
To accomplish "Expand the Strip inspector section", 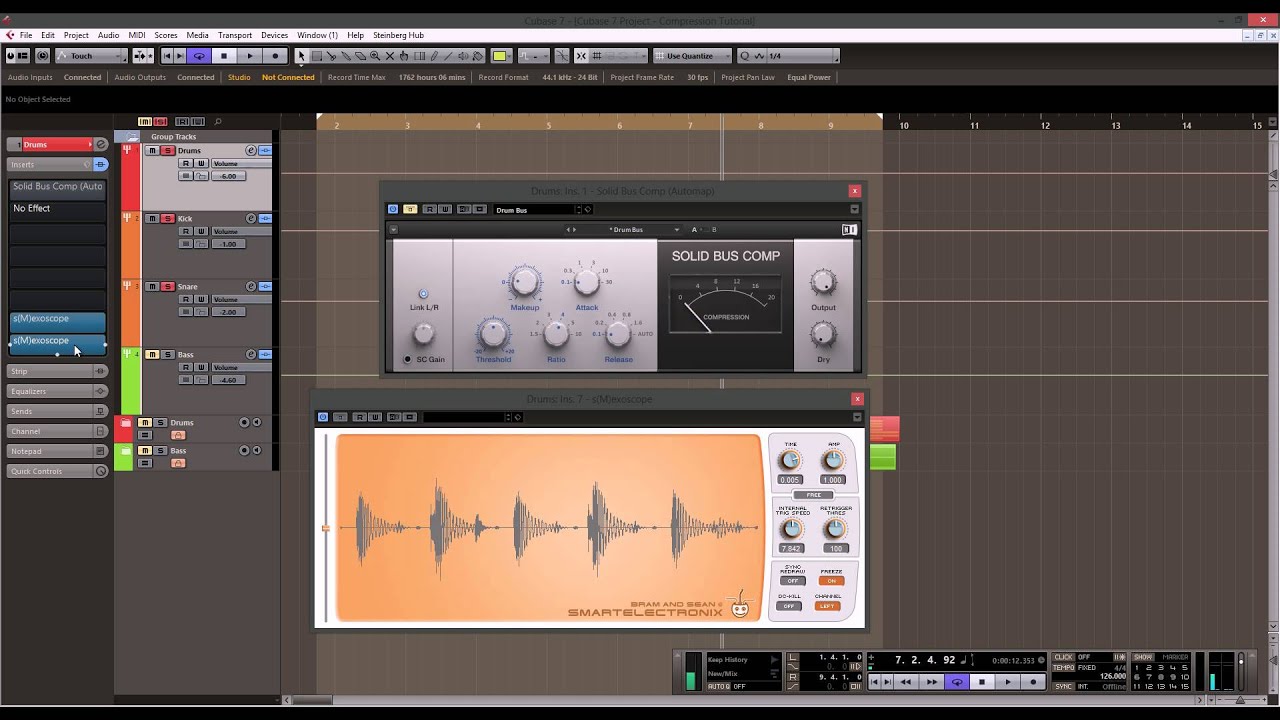I will click(58, 371).
